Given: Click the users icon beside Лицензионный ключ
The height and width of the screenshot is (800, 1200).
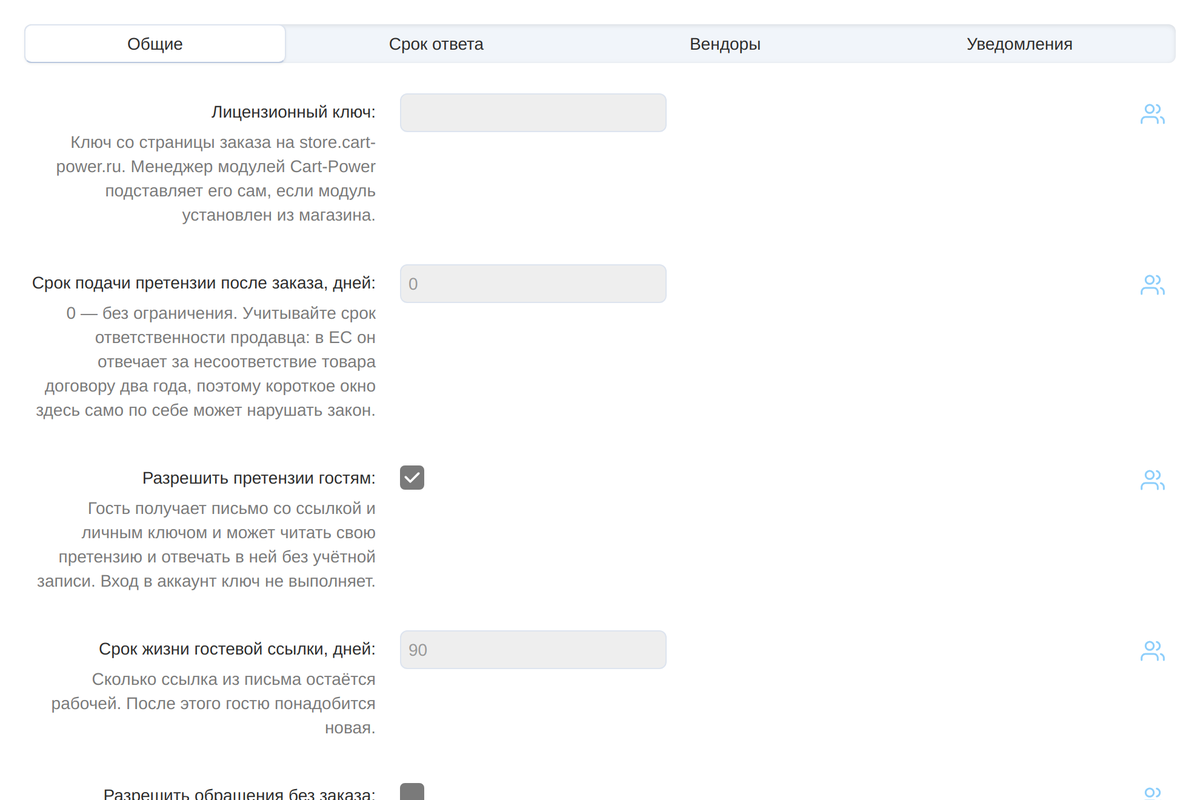Looking at the screenshot, I should point(1153,114).
